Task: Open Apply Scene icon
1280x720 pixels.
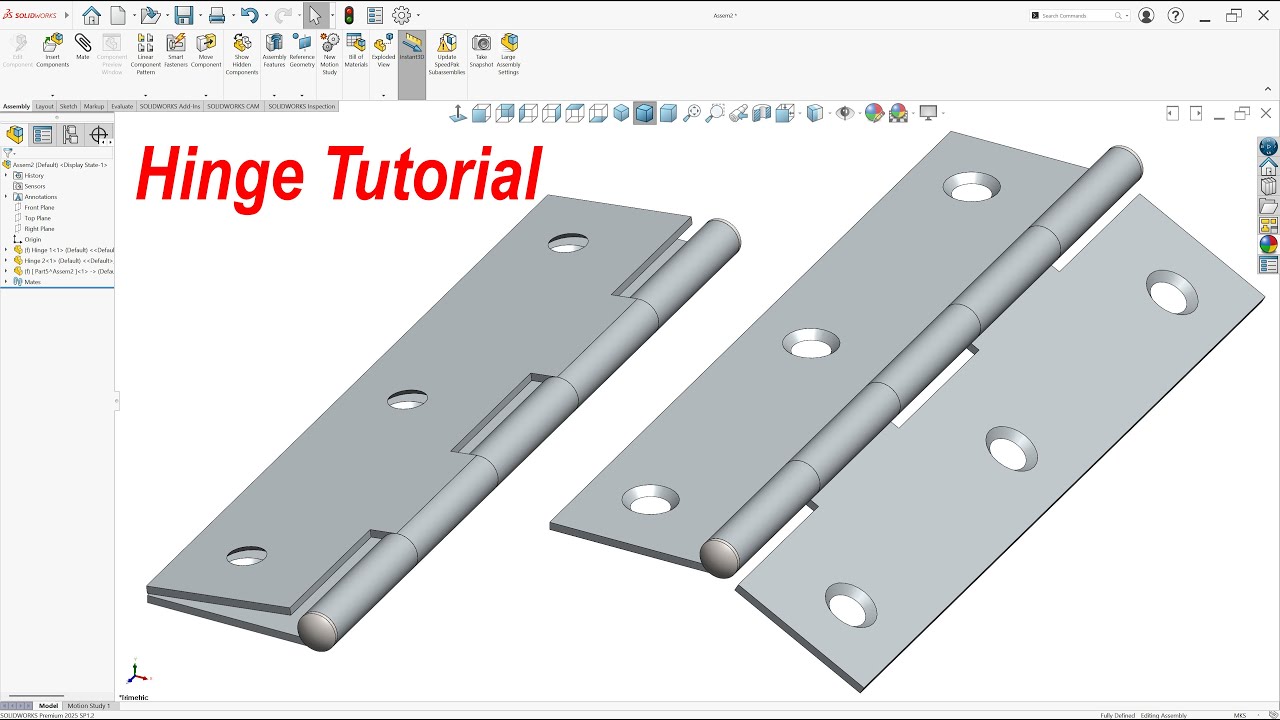Action: (x=898, y=113)
